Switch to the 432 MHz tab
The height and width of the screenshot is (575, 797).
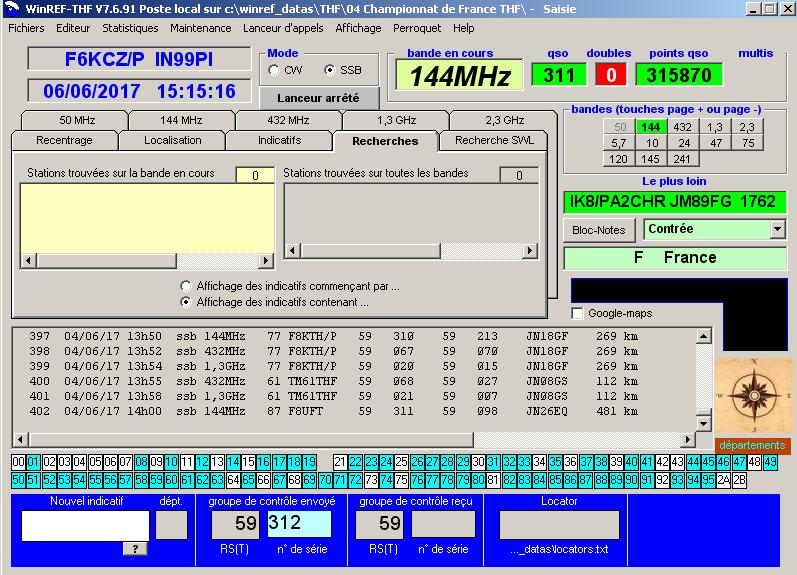coord(288,120)
